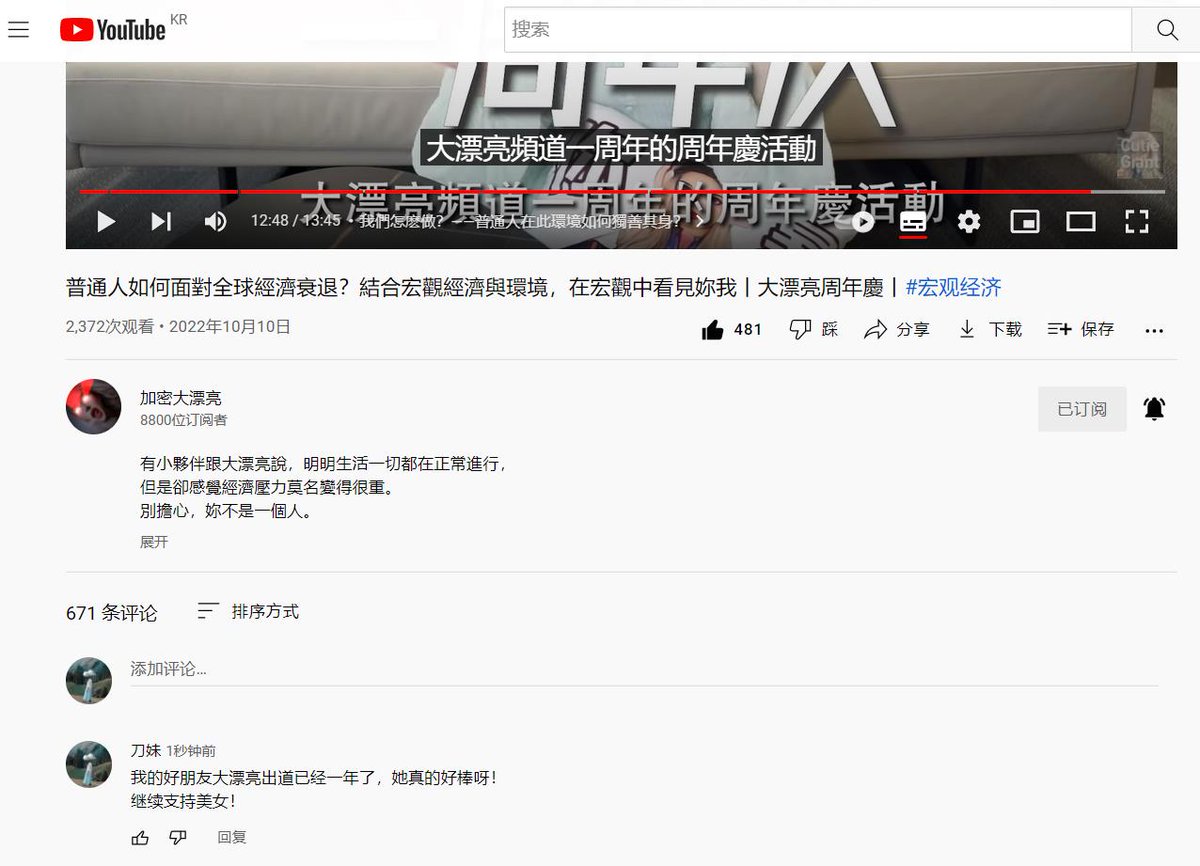Play the video
The width and height of the screenshot is (1200, 866).
105,221
